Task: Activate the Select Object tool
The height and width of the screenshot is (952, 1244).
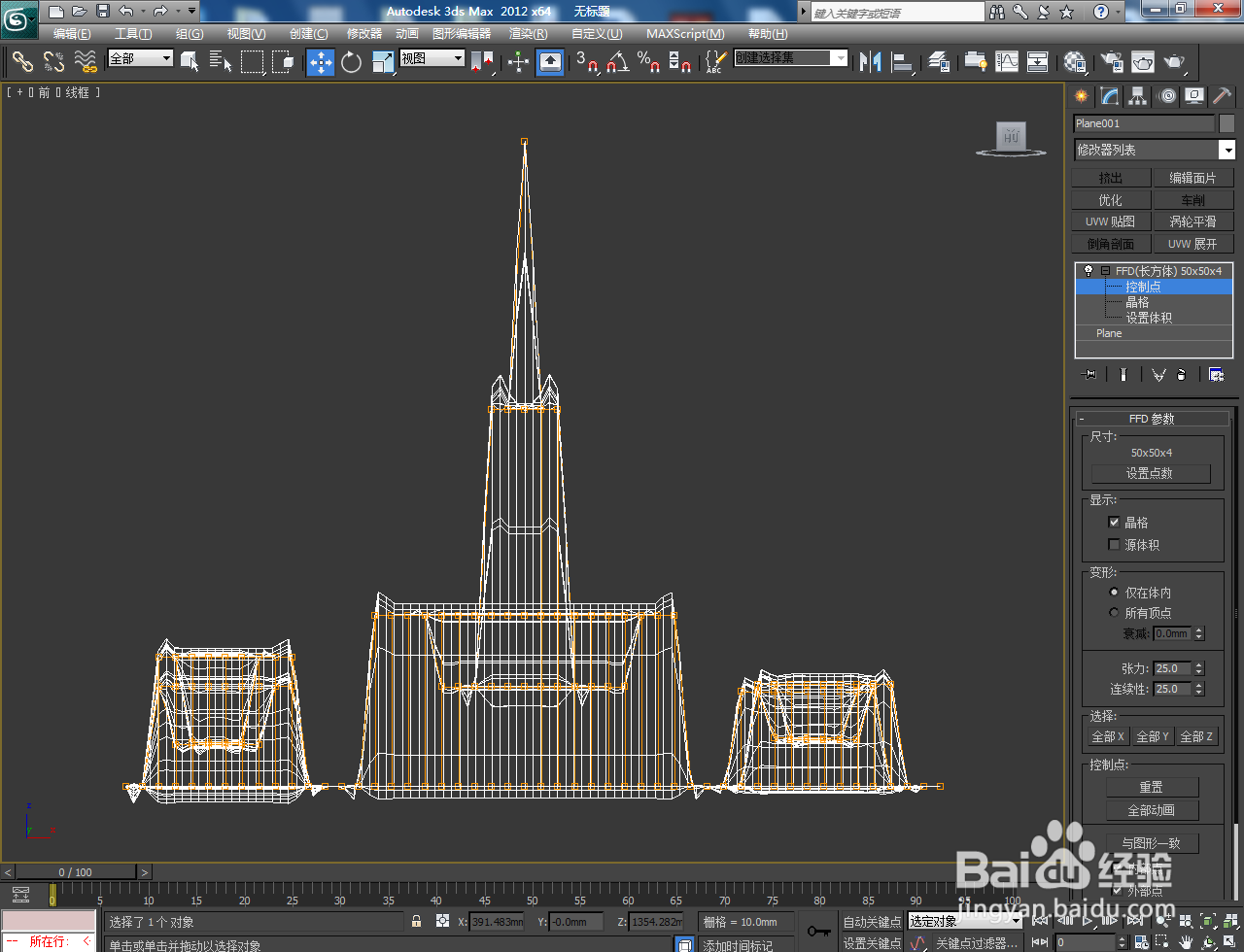Action: [x=190, y=61]
